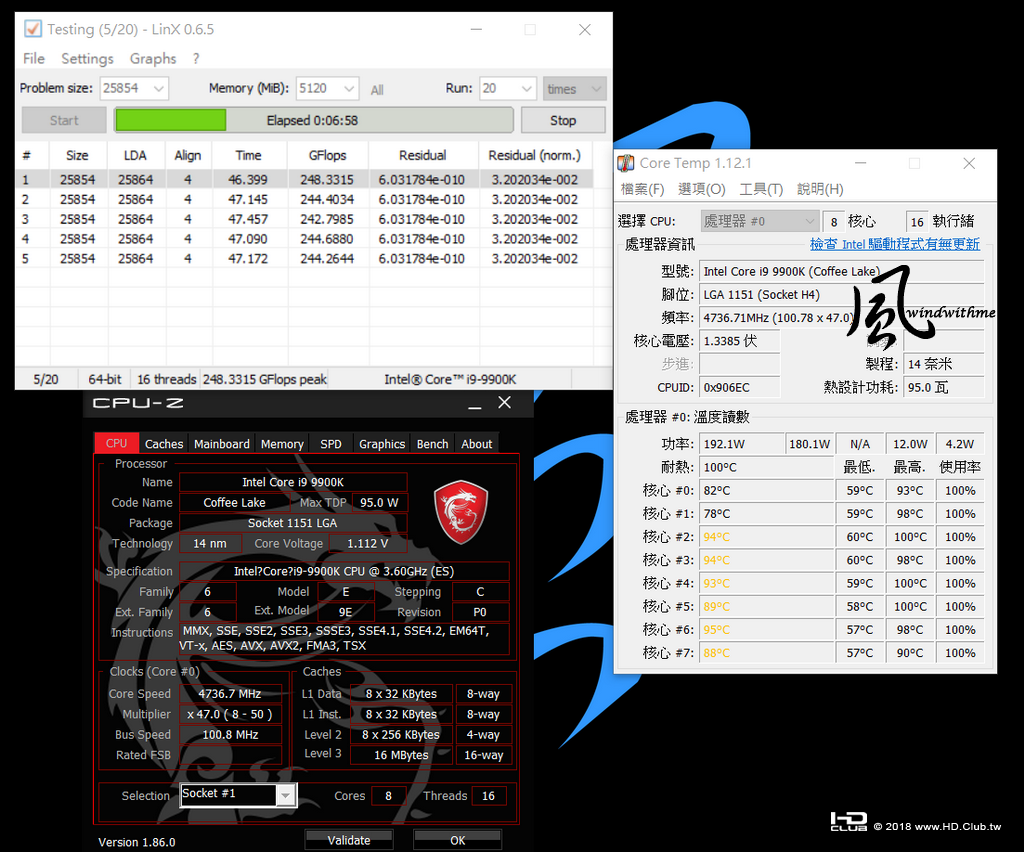The height and width of the screenshot is (852, 1024).
Task: Click the CPU-Z Specification field
Action: point(344,571)
